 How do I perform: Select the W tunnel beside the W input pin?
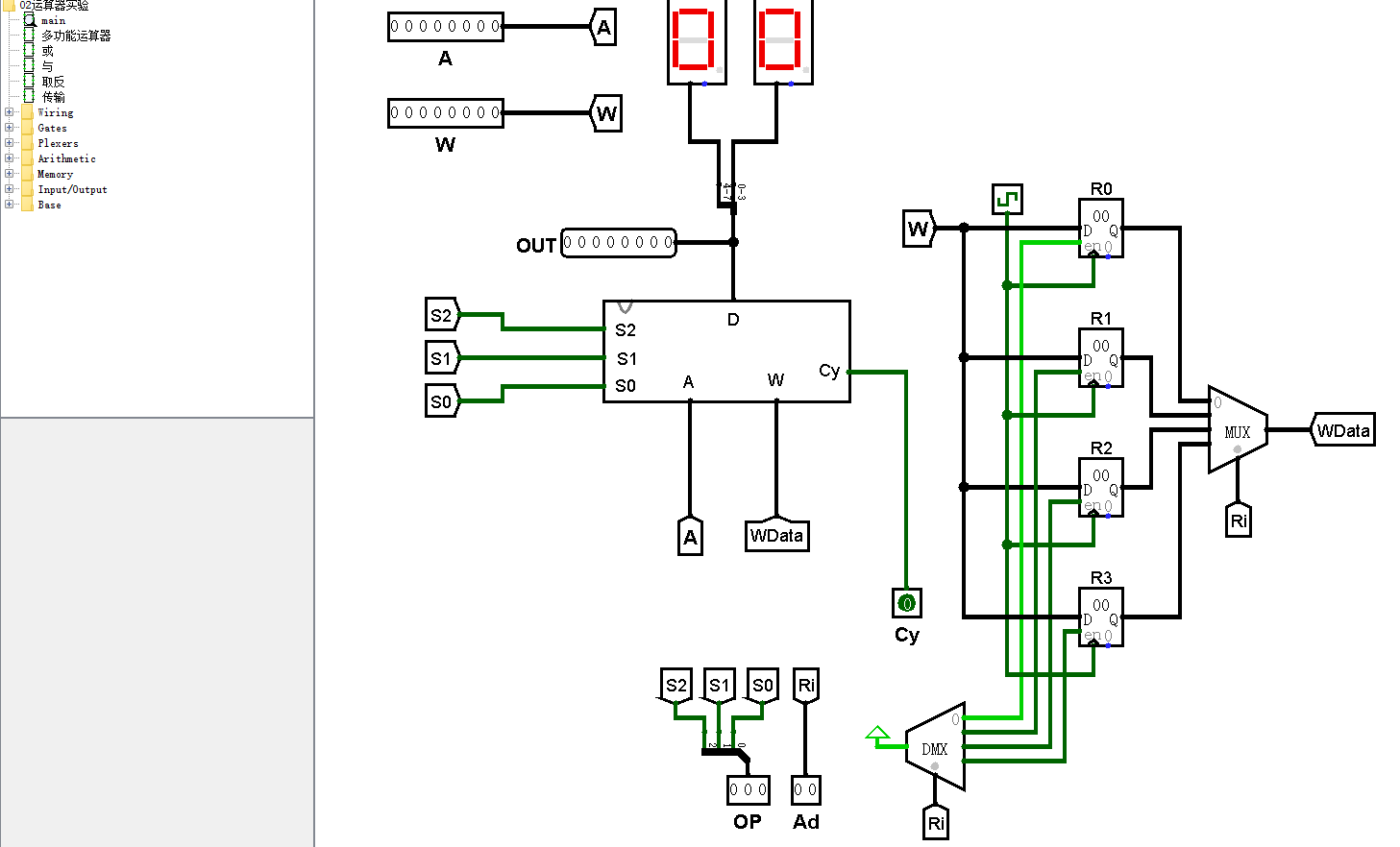(x=606, y=113)
